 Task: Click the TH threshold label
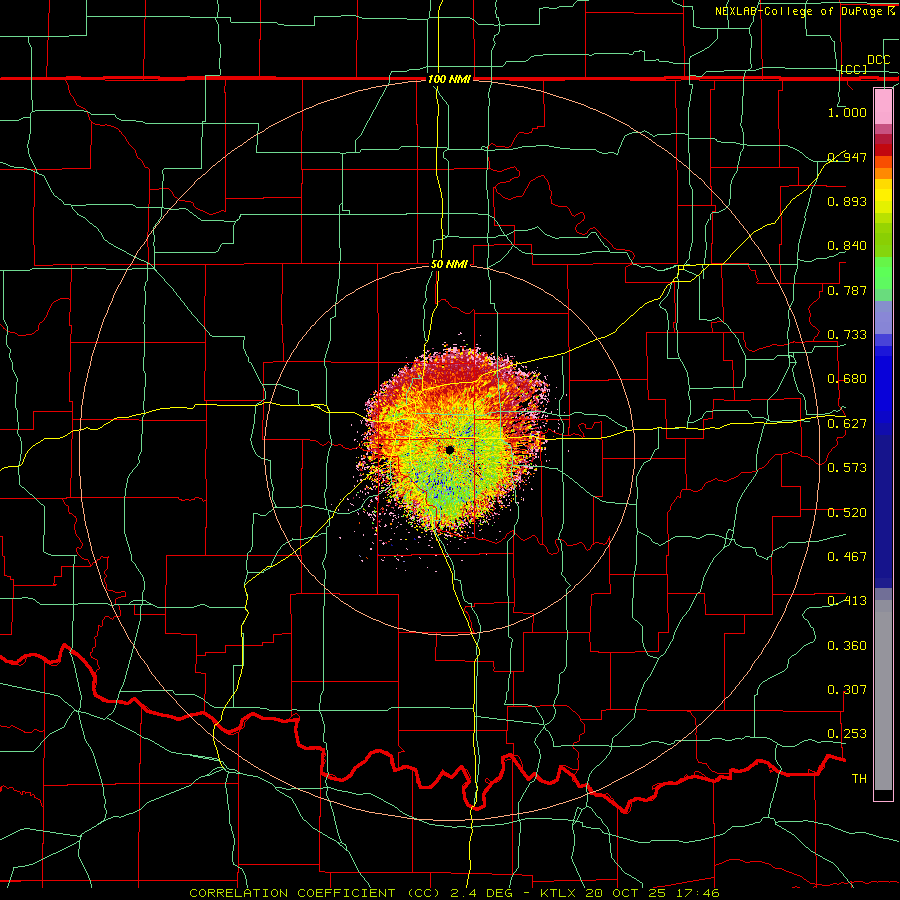pos(859,778)
